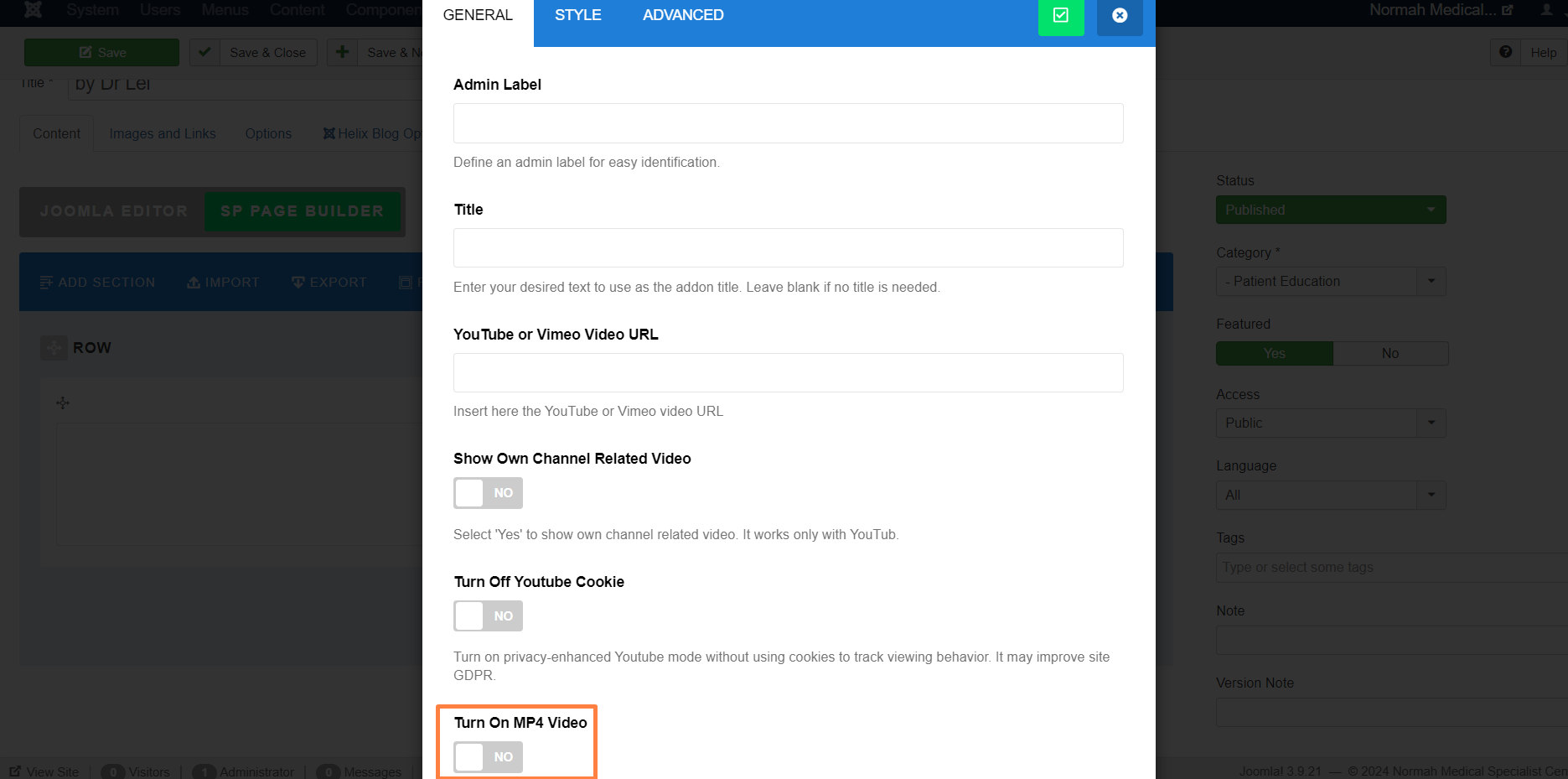
Task: Set Featured to Yes
Action: [x=1275, y=354]
